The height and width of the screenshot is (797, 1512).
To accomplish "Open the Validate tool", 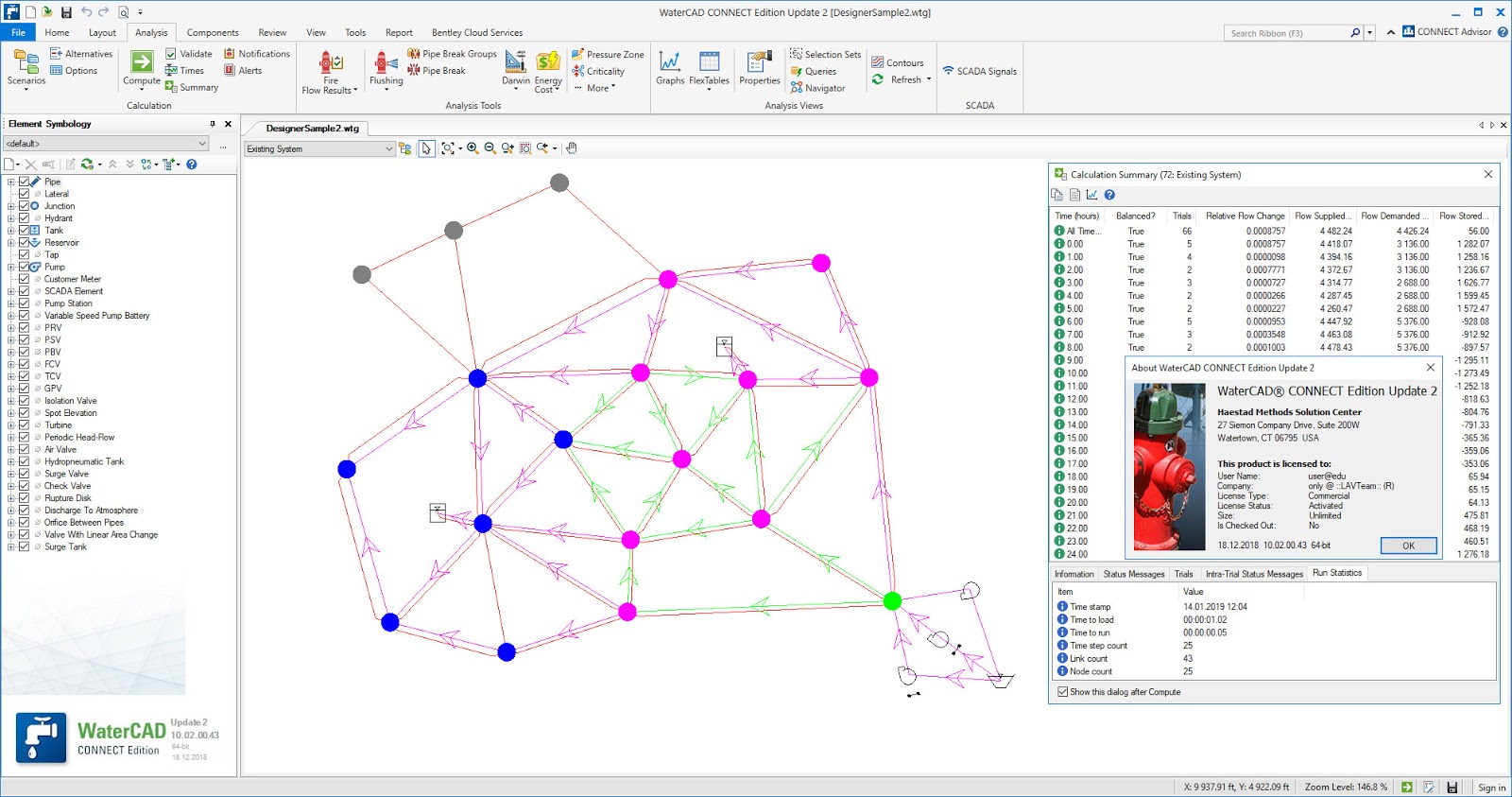I will click(189, 54).
